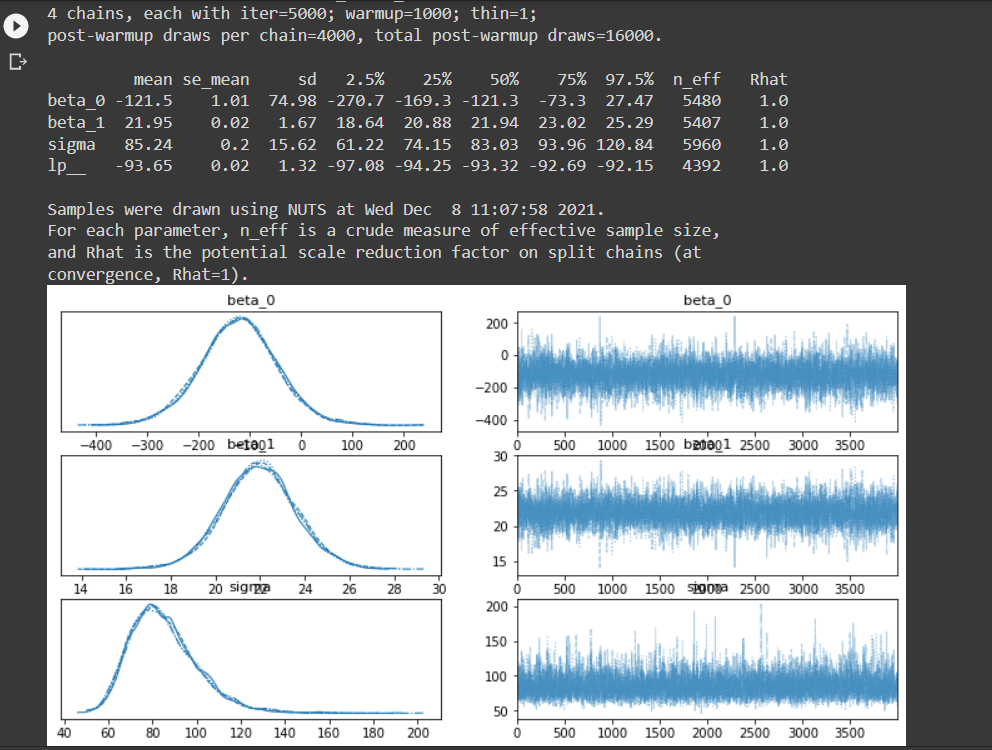
Task: Click the sigma trace plot
Action: (x=707, y=659)
